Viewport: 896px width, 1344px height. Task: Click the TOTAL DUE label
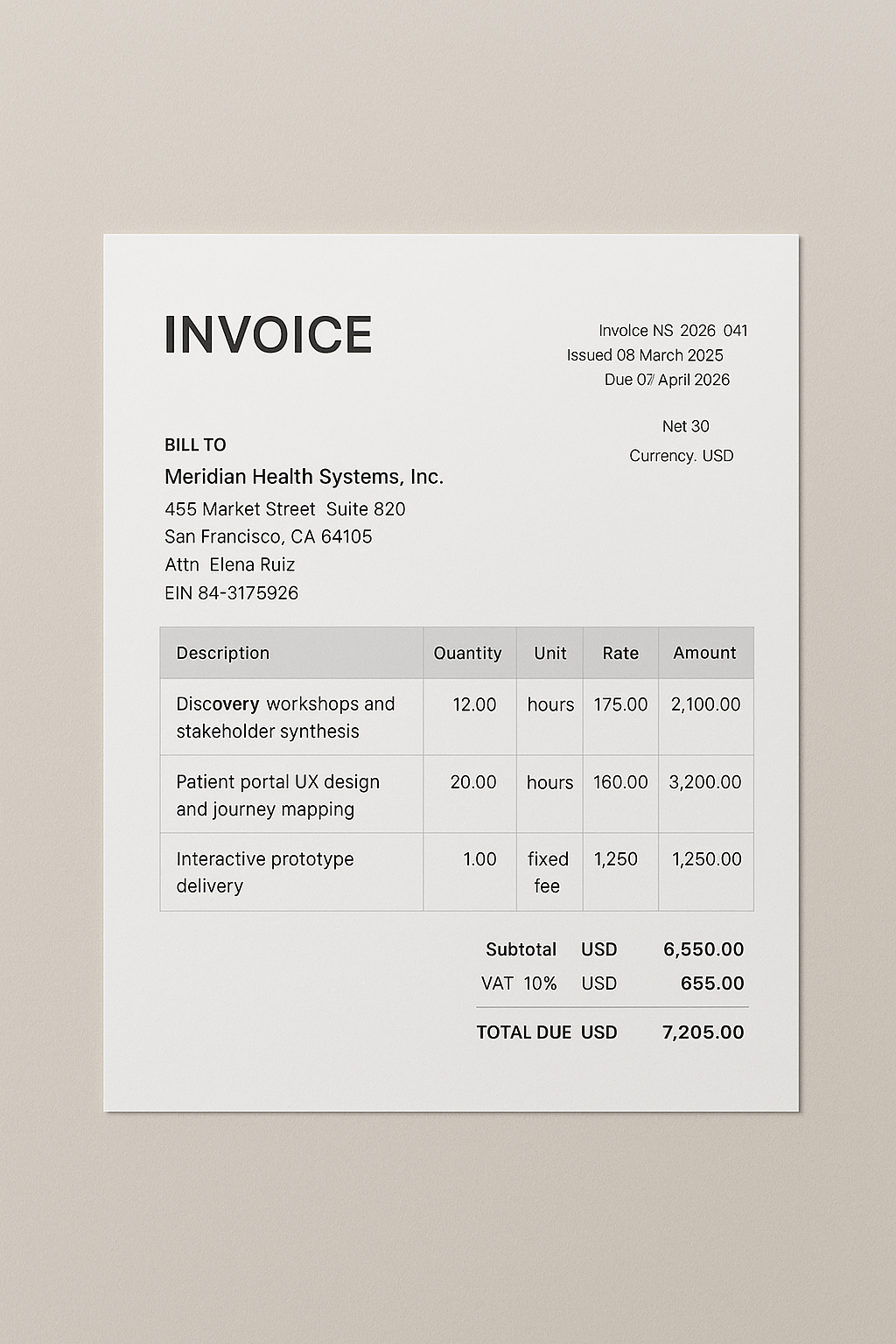(523, 1032)
